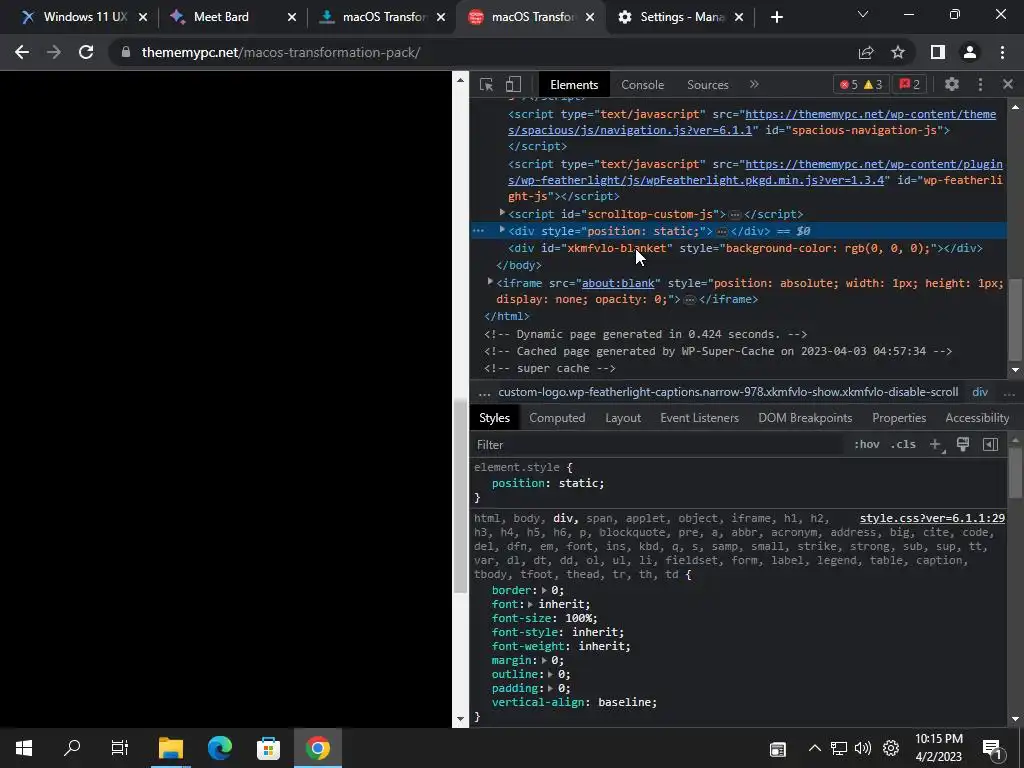
Task: Expand the padding shorthand property triangle
Action: point(551,688)
